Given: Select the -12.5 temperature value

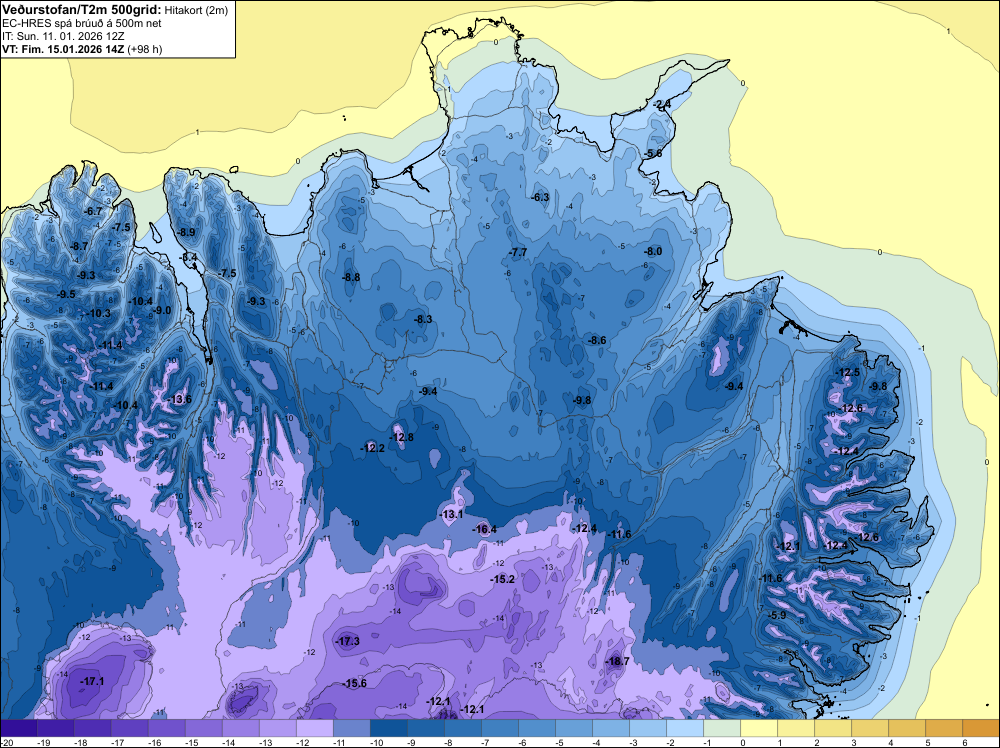Looking at the screenshot, I should pyautogui.click(x=848, y=372).
